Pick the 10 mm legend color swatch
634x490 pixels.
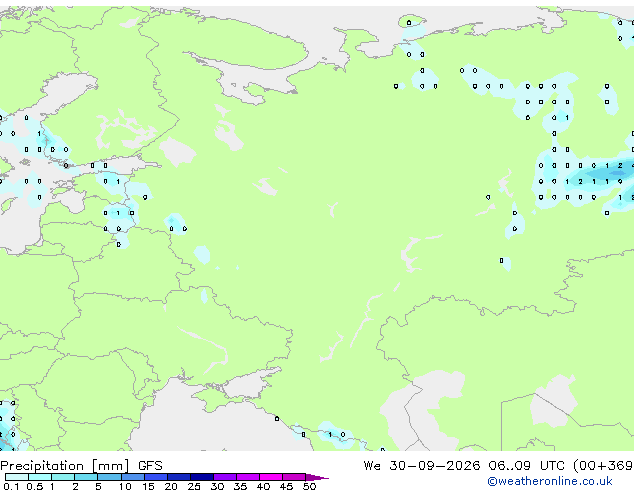point(133,477)
